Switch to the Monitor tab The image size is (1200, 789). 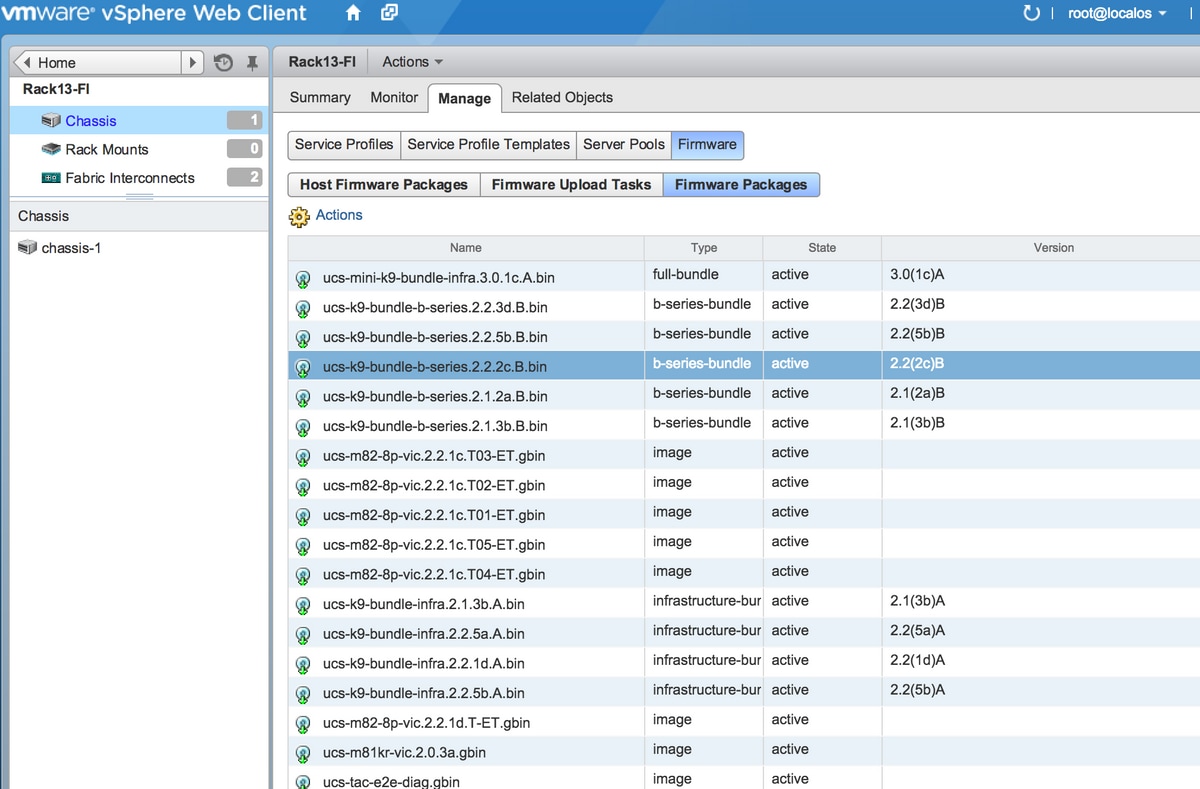tap(394, 98)
